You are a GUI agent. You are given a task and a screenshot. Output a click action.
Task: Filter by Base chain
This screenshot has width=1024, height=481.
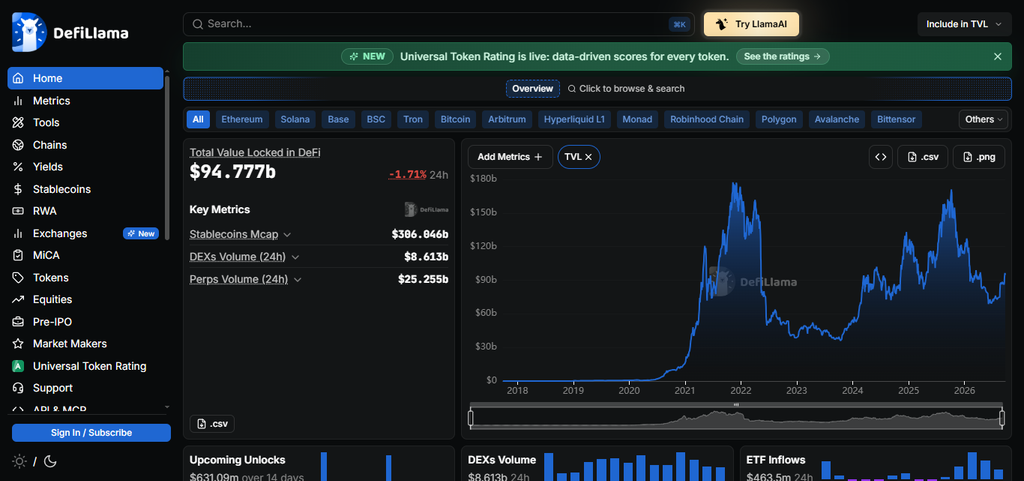(338, 119)
